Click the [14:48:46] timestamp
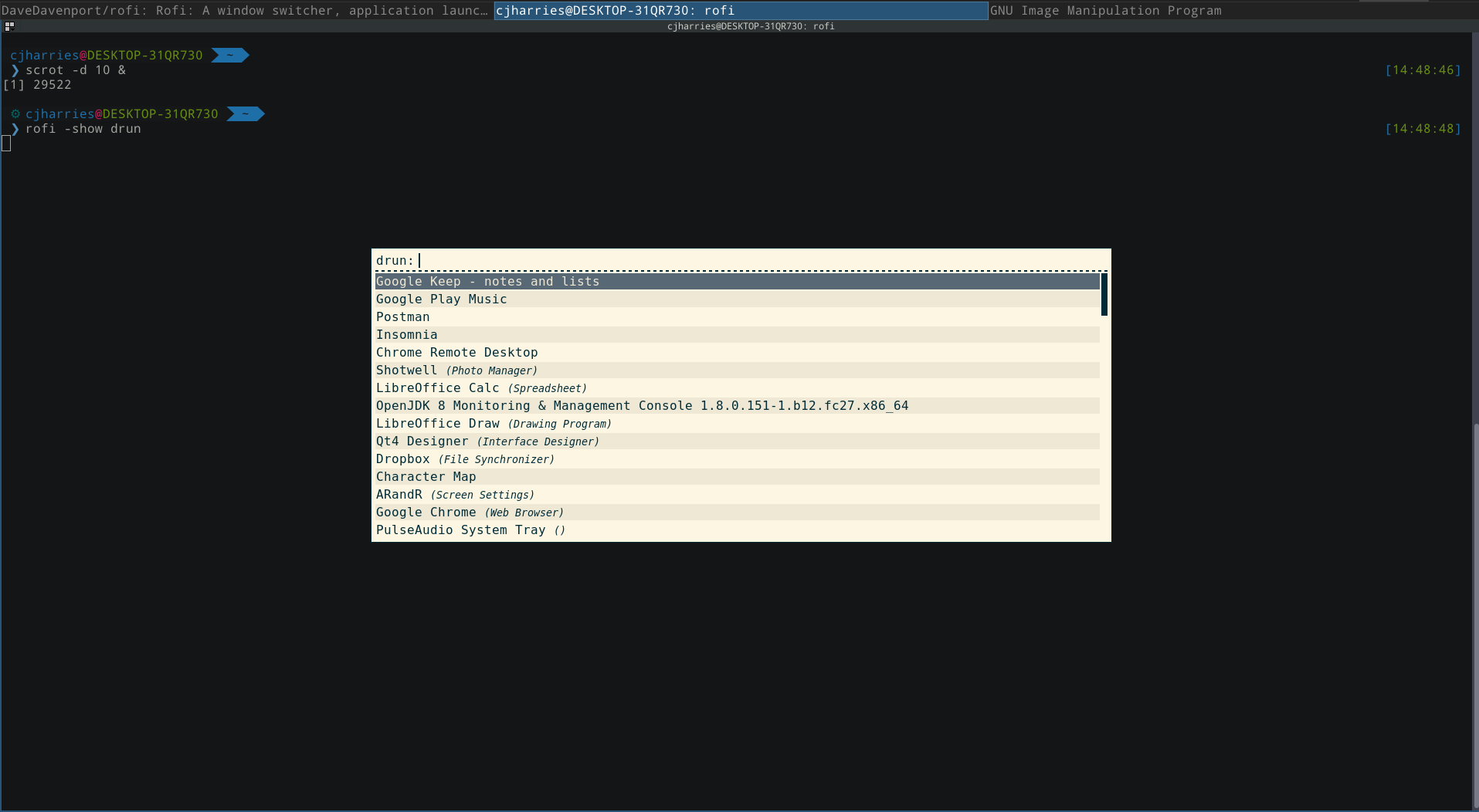Viewport: 1479px width, 812px height. tap(1423, 70)
